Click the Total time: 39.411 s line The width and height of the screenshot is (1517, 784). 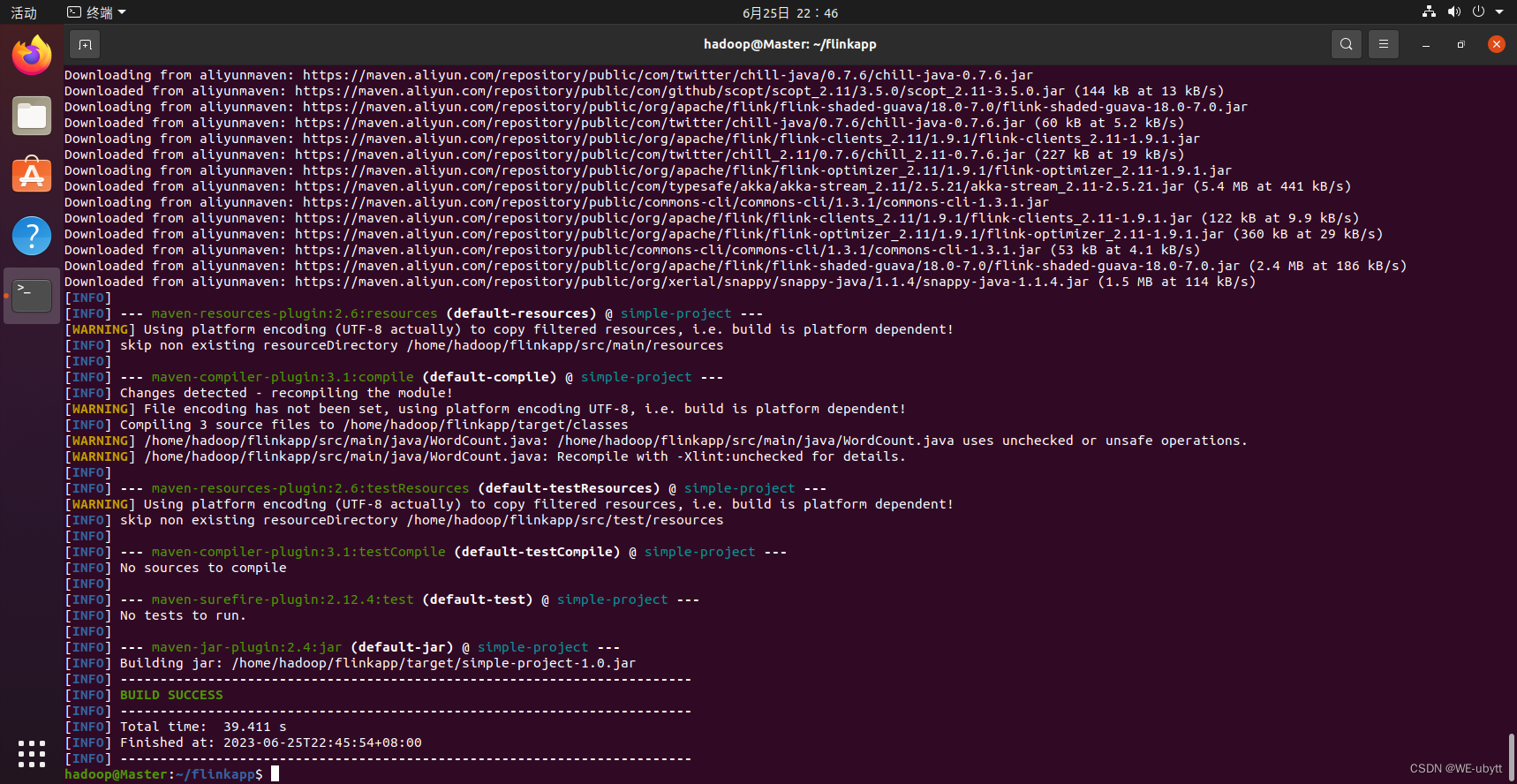[176, 727]
